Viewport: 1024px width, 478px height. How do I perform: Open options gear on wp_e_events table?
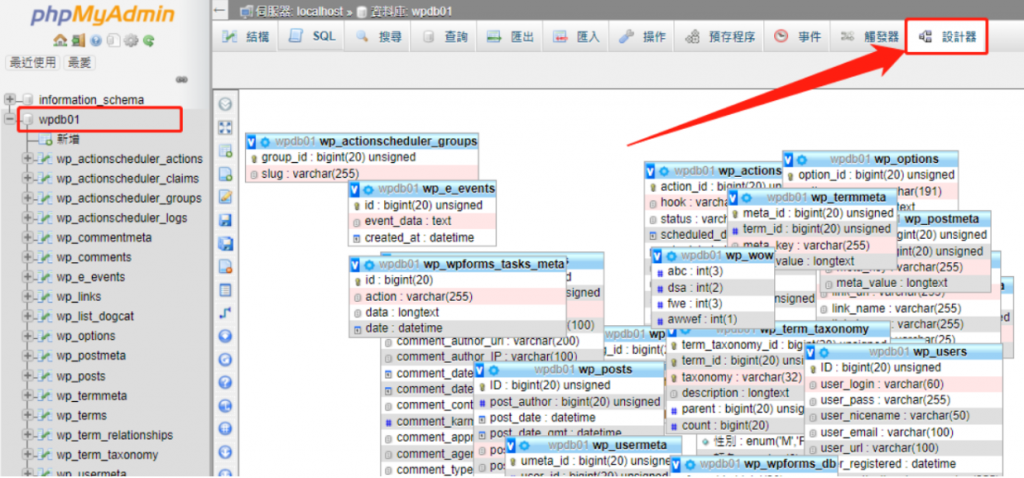pos(368,189)
